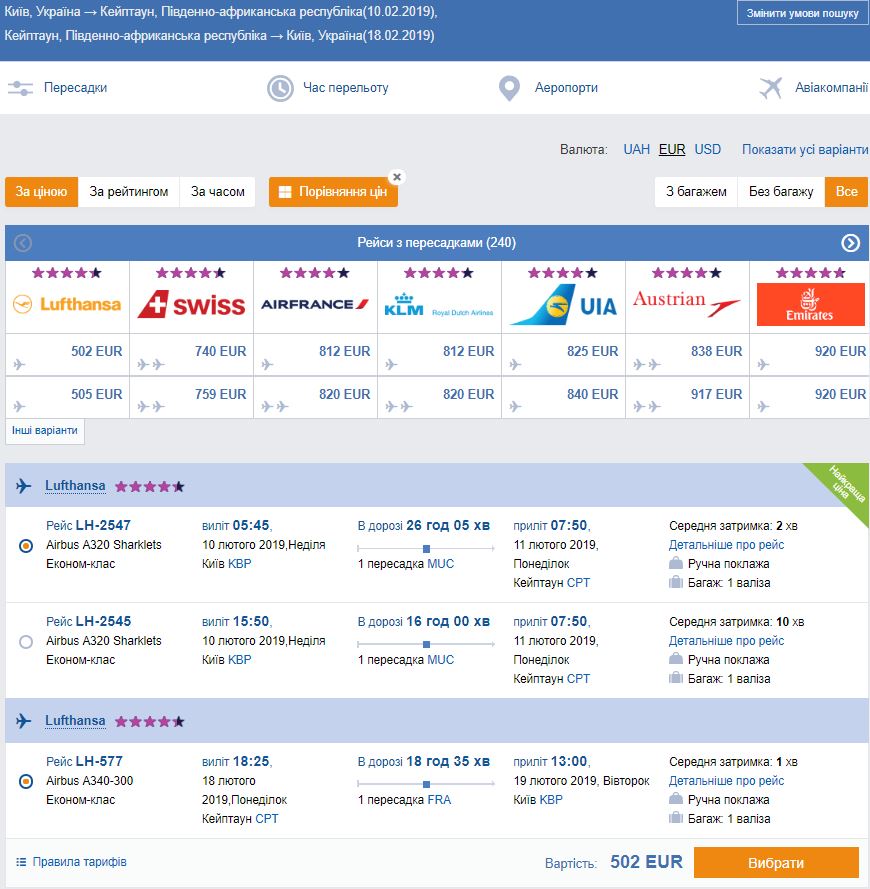Choose UIA 825 EUR price cell

[x=564, y=355]
